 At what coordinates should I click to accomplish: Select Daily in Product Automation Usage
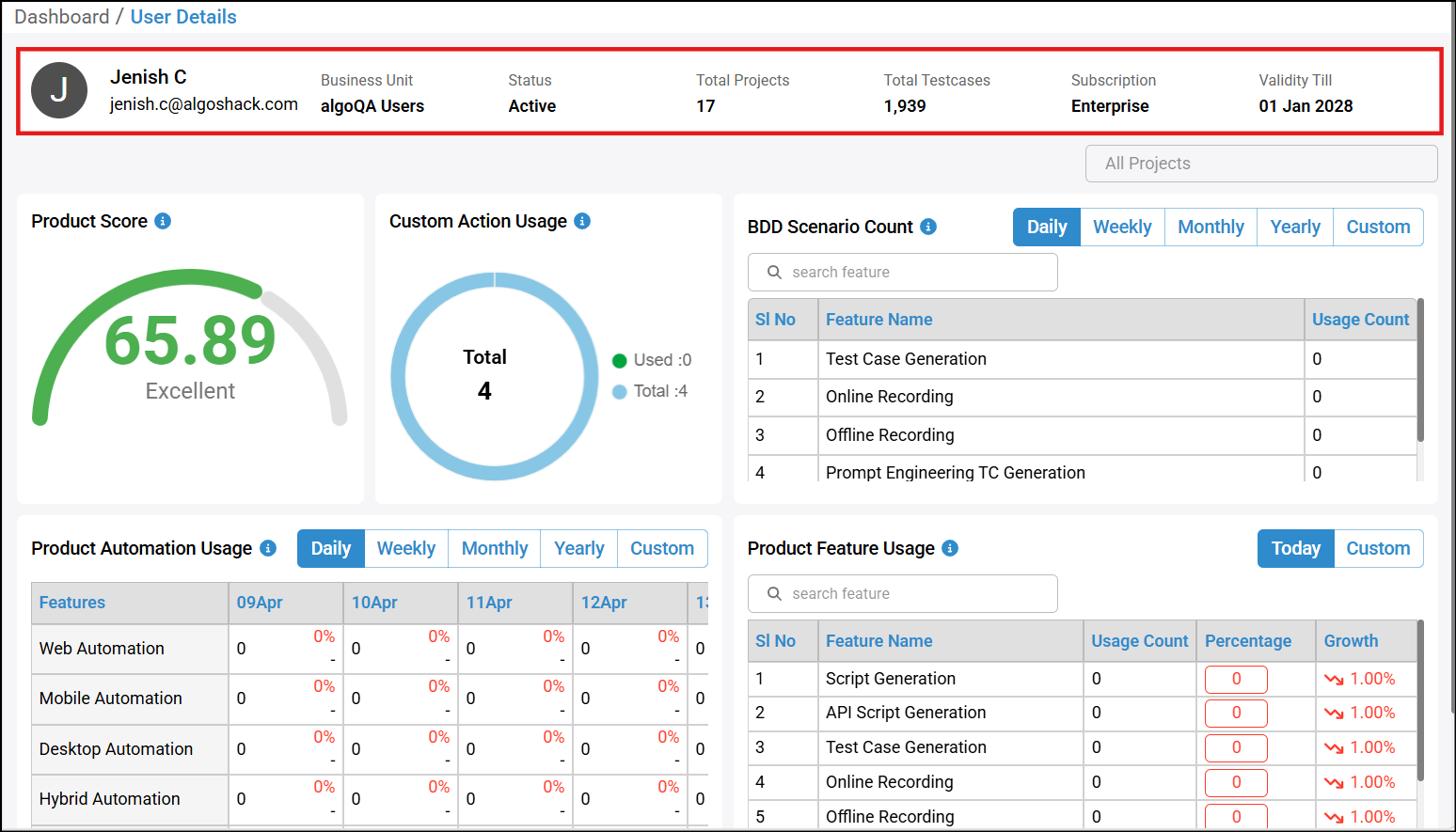coord(331,548)
